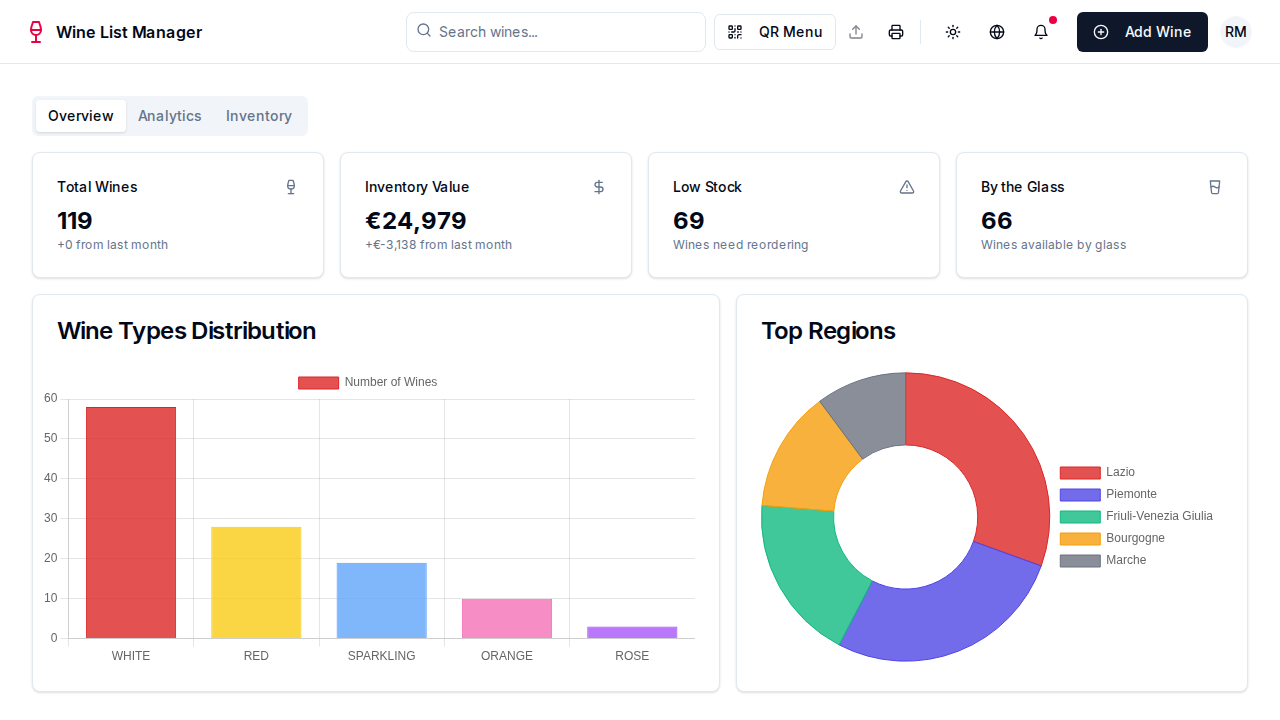Viewport: 1280px width, 720px height.
Task: Toggle the Number of Wines legend swatch
Action: click(x=318, y=383)
